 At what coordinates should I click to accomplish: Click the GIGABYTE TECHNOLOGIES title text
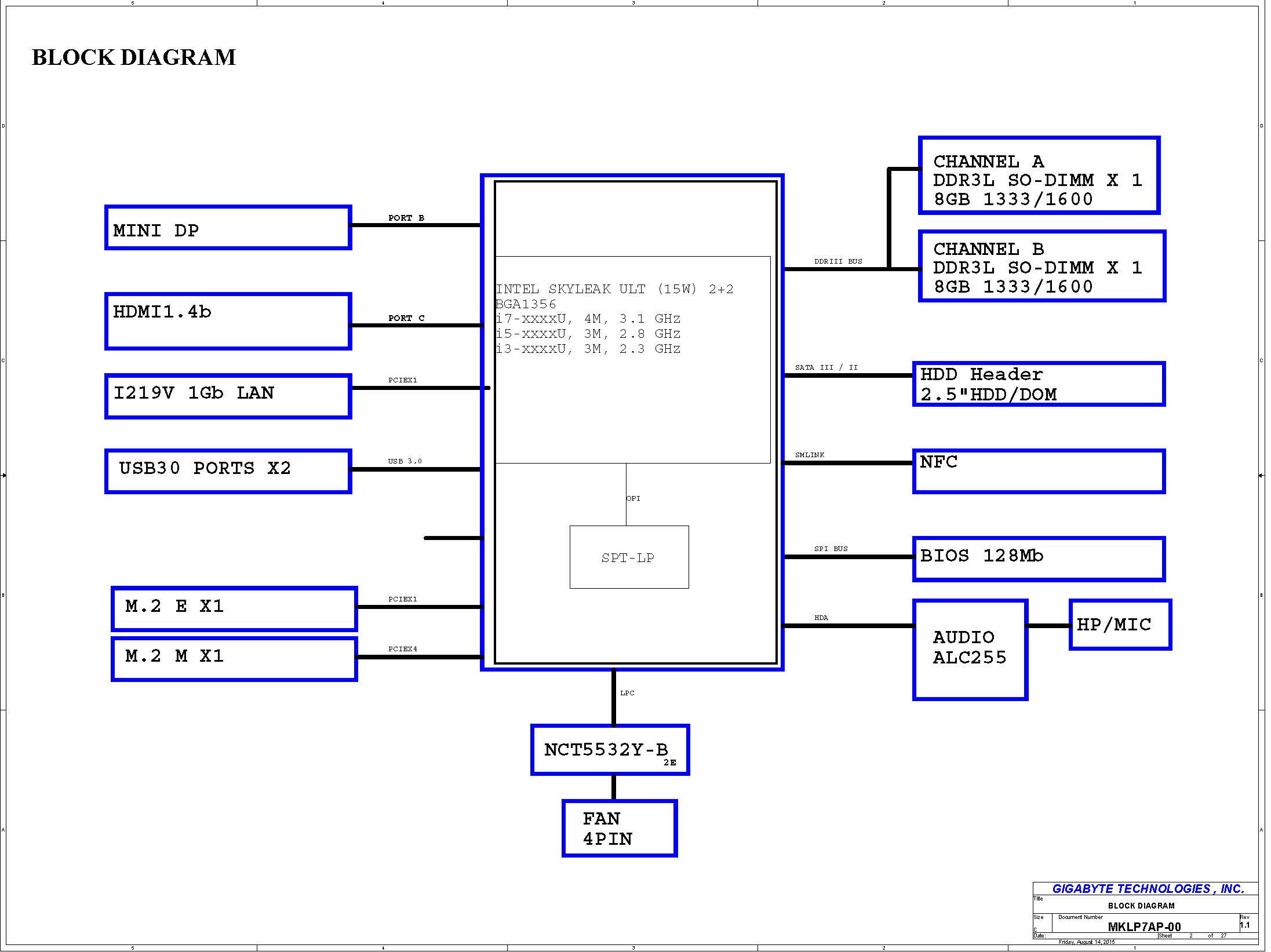[1148, 889]
